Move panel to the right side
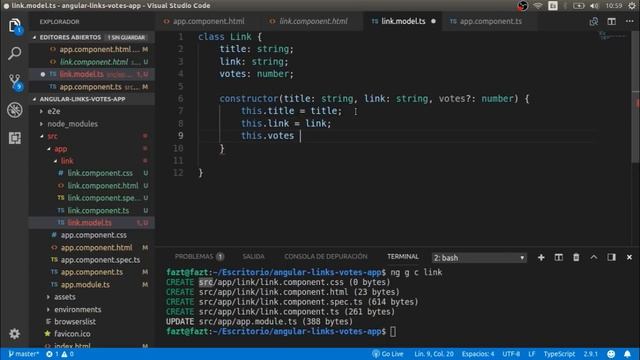Image resolution: width=640 pixels, height=360 pixels. coord(611,258)
